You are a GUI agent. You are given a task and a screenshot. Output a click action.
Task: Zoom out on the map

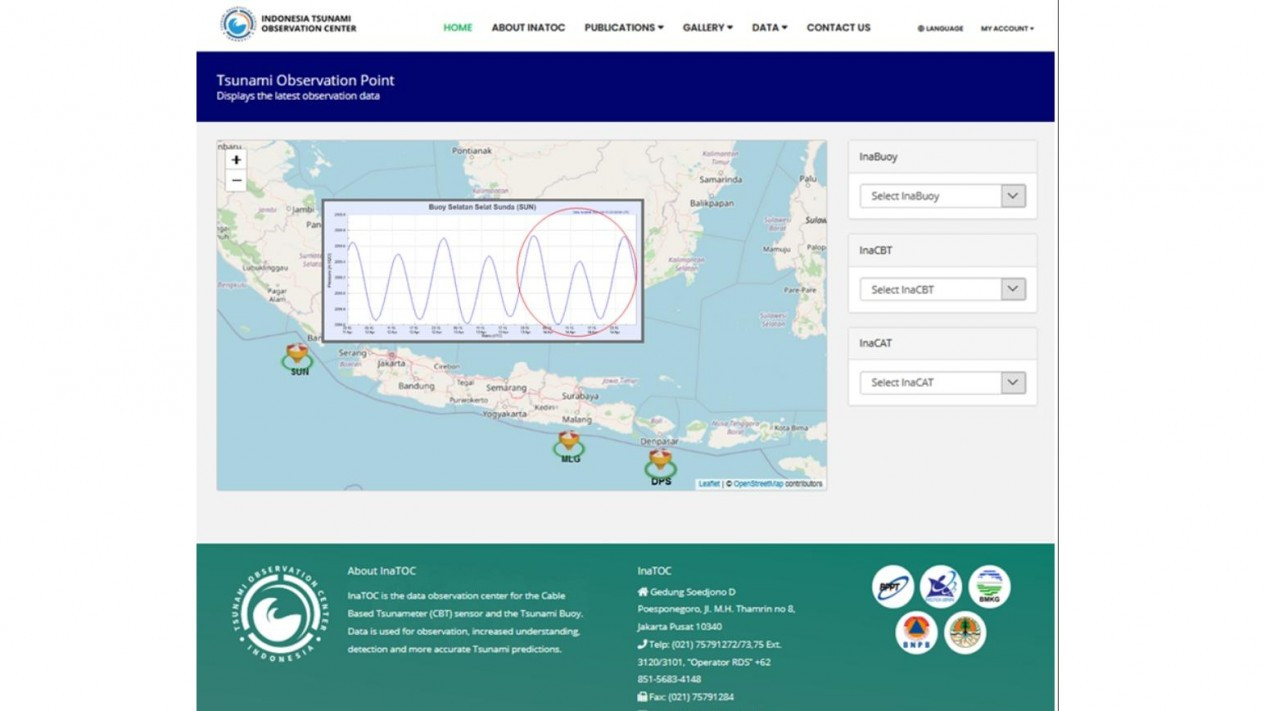click(x=236, y=181)
